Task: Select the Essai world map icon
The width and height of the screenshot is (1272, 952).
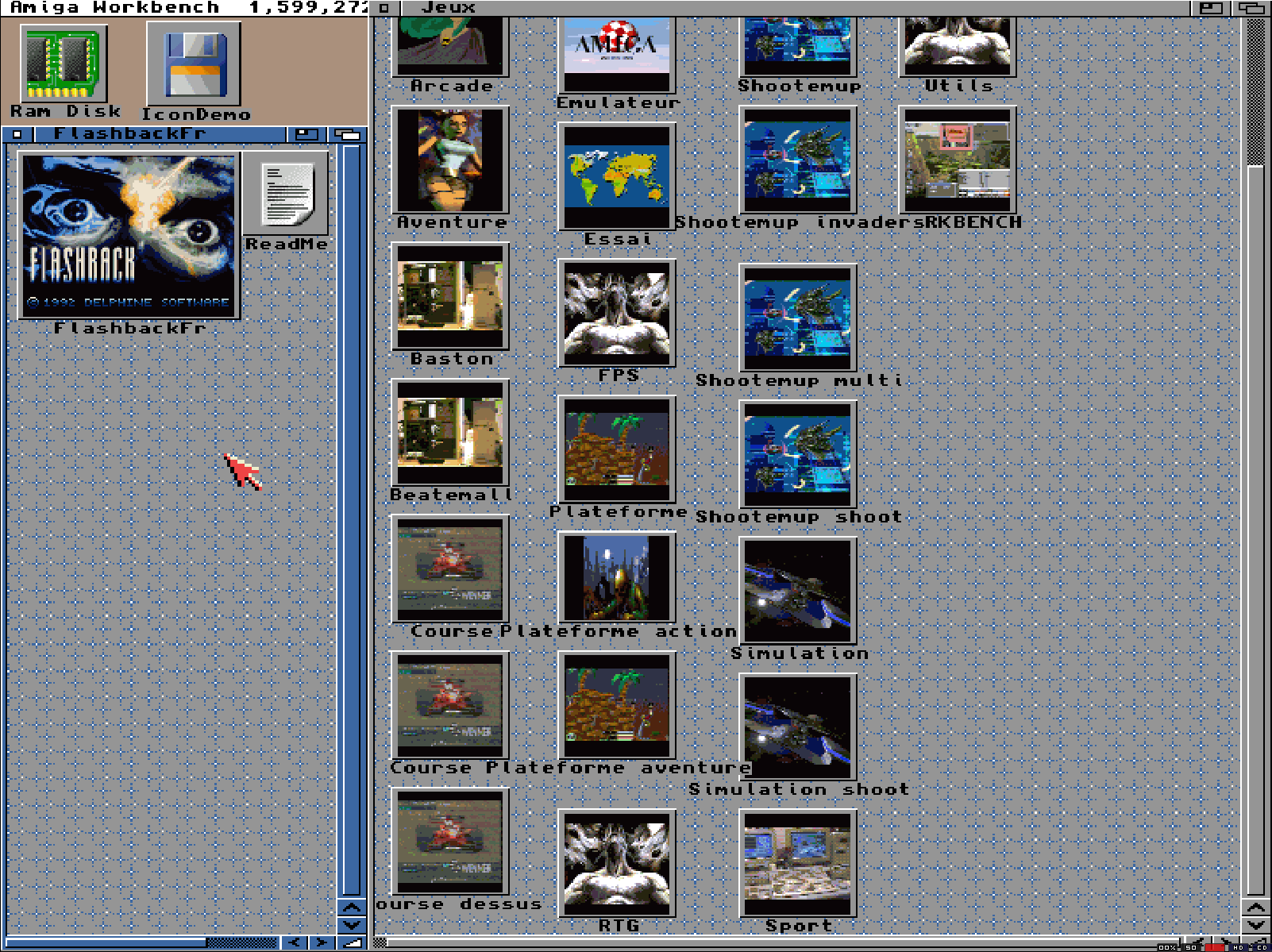Action: [617, 176]
